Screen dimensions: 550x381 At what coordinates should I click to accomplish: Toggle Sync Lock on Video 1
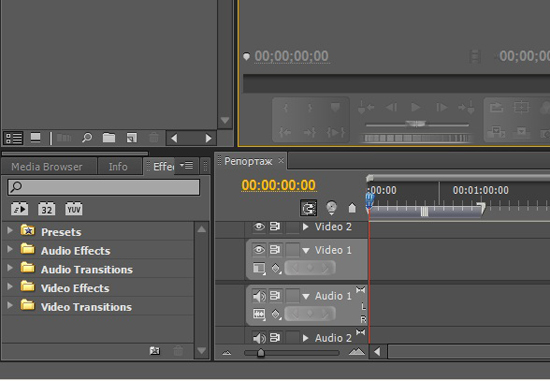pos(275,250)
